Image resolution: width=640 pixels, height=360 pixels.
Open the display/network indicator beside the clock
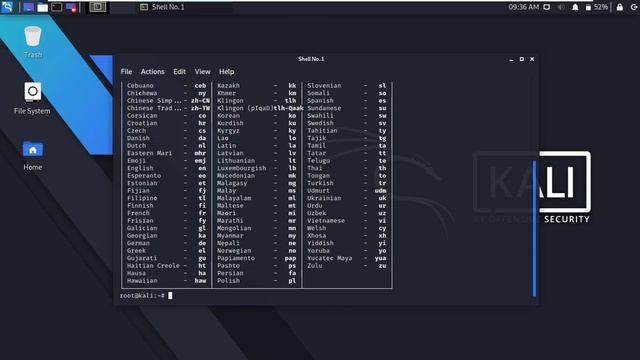(x=547, y=7)
